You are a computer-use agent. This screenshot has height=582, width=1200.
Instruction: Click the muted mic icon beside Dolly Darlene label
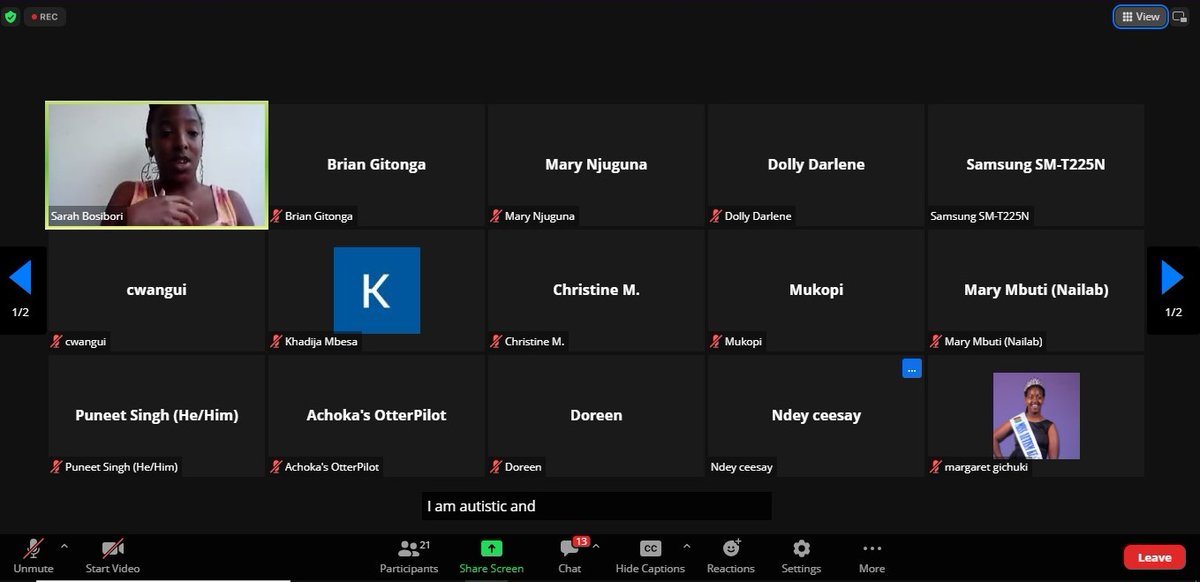[x=716, y=216]
